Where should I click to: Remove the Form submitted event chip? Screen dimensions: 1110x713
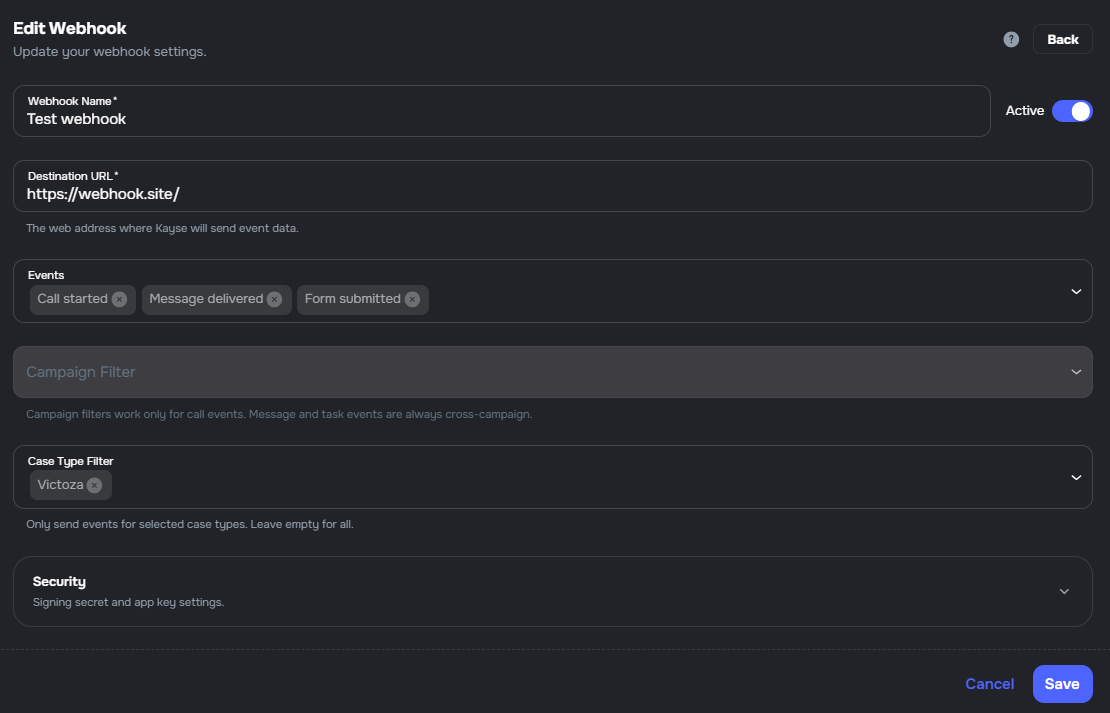tap(412, 299)
